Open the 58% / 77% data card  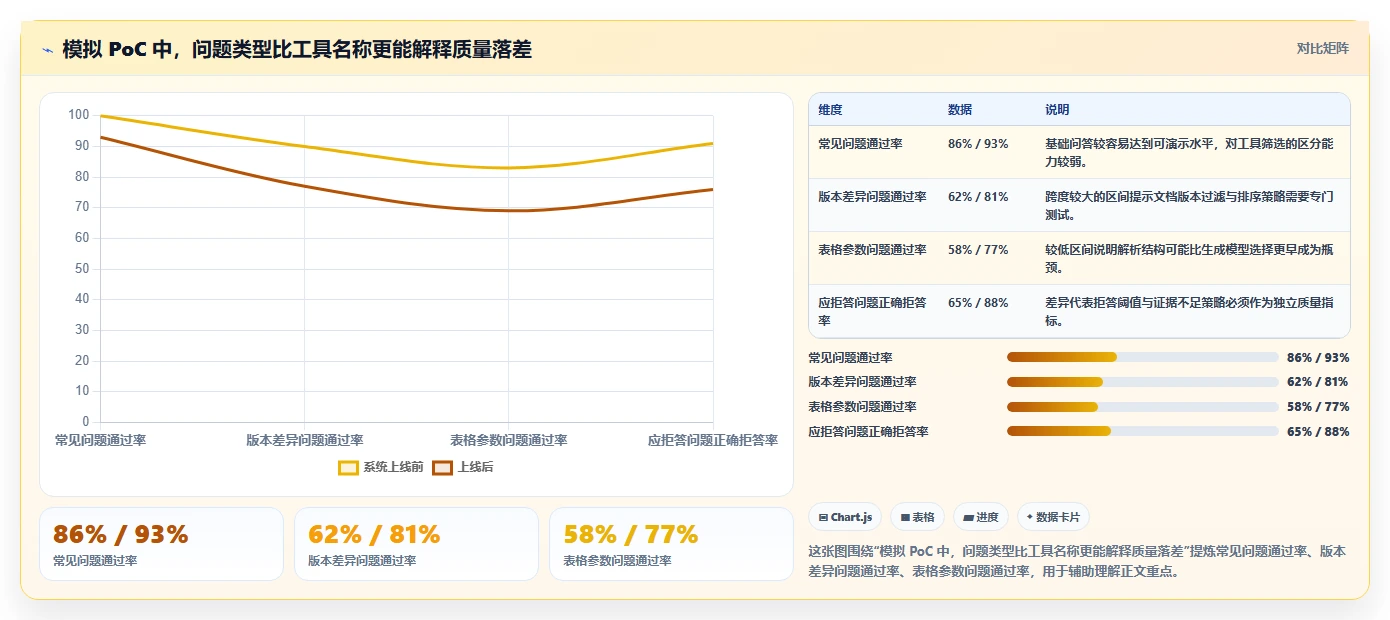671,544
